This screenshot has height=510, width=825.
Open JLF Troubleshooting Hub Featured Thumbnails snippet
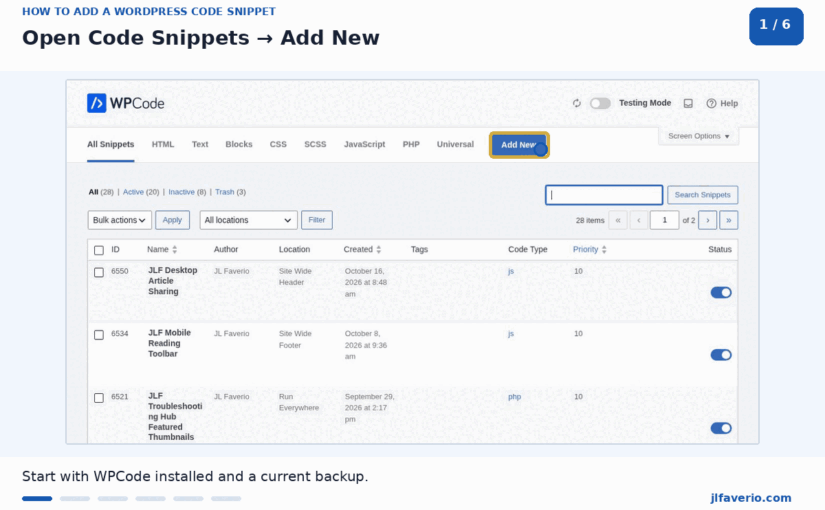(x=175, y=416)
